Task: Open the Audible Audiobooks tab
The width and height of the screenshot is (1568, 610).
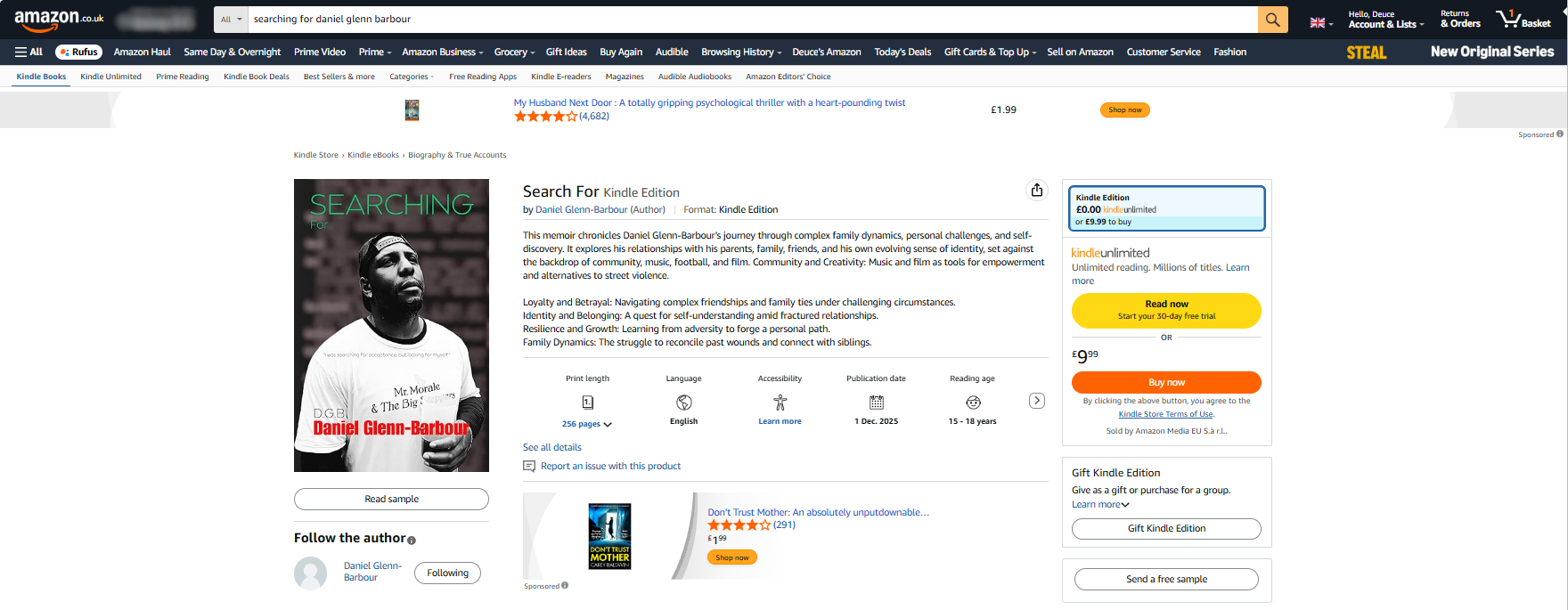Action: [695, 77]
